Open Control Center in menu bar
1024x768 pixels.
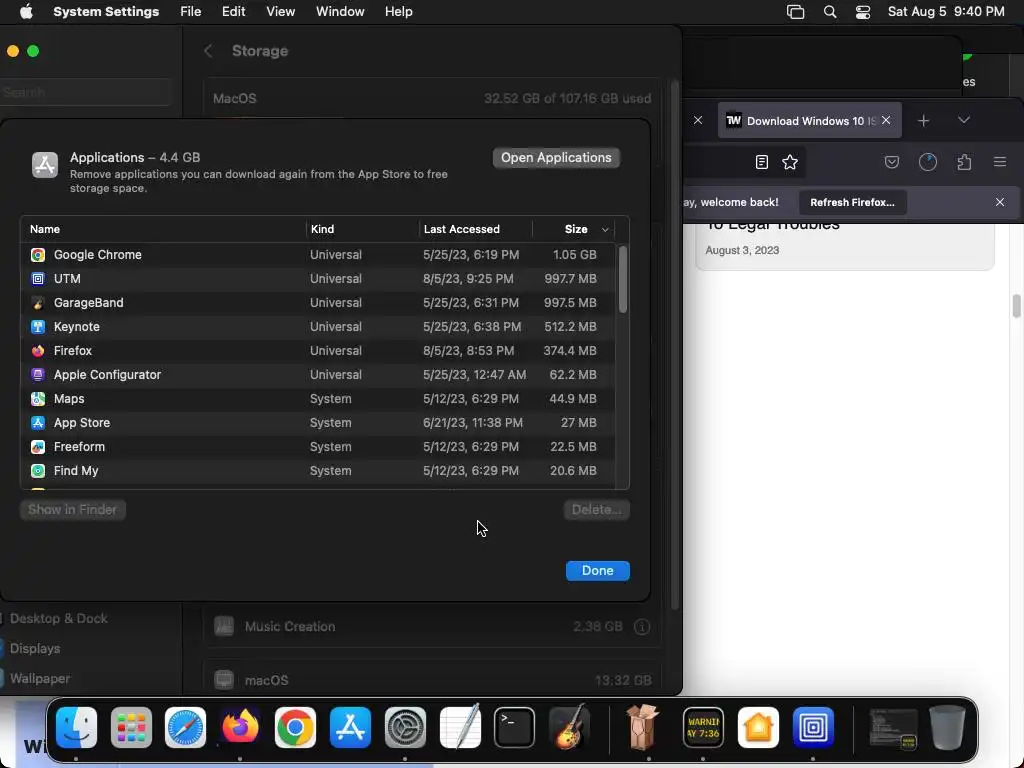pos(863,12)
